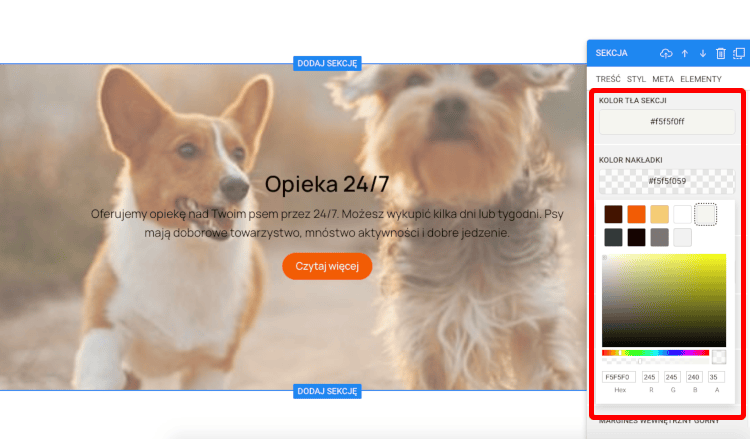Open the Kolor nakładki color field
The image size is (750, 439).
[x=667, y=181]
